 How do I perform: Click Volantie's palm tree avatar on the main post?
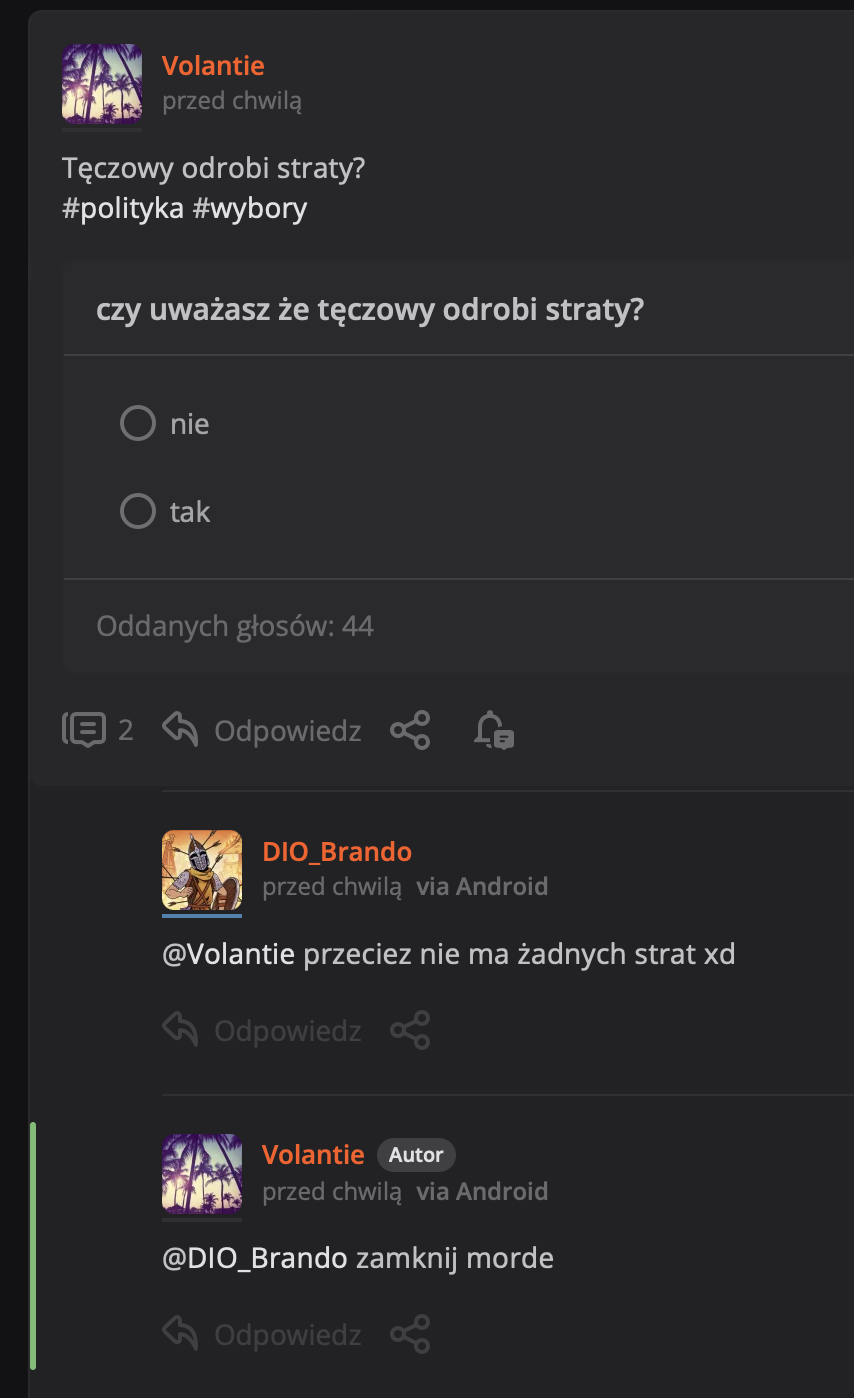(102, 84)
